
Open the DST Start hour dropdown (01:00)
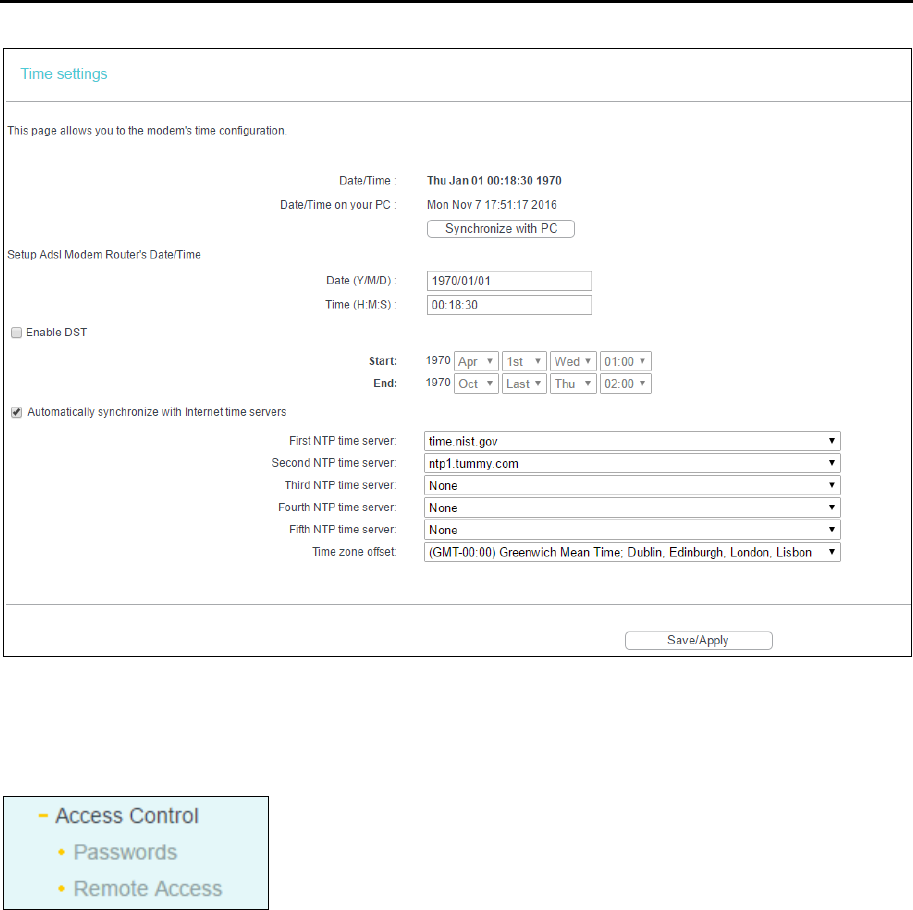click(625, 362)
